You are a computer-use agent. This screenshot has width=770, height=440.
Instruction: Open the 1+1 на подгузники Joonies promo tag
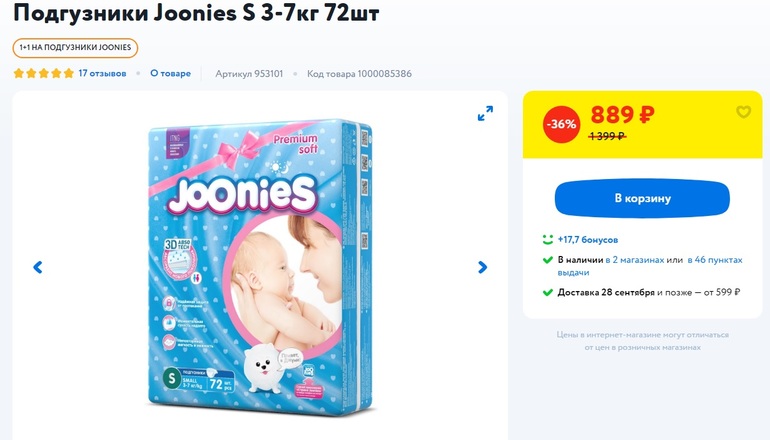(x=75, y=48)
